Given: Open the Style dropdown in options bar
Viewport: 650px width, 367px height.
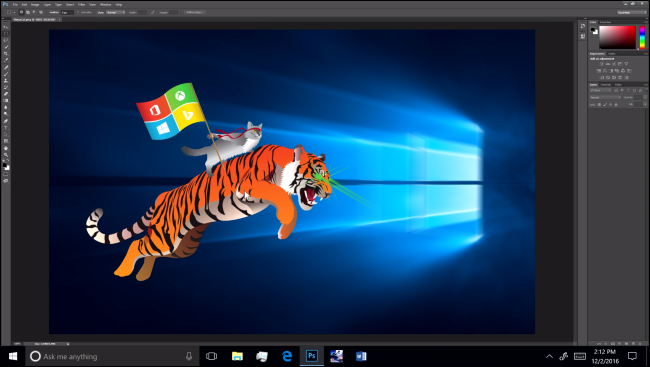Looking at the screenshot, I should 115,12.
